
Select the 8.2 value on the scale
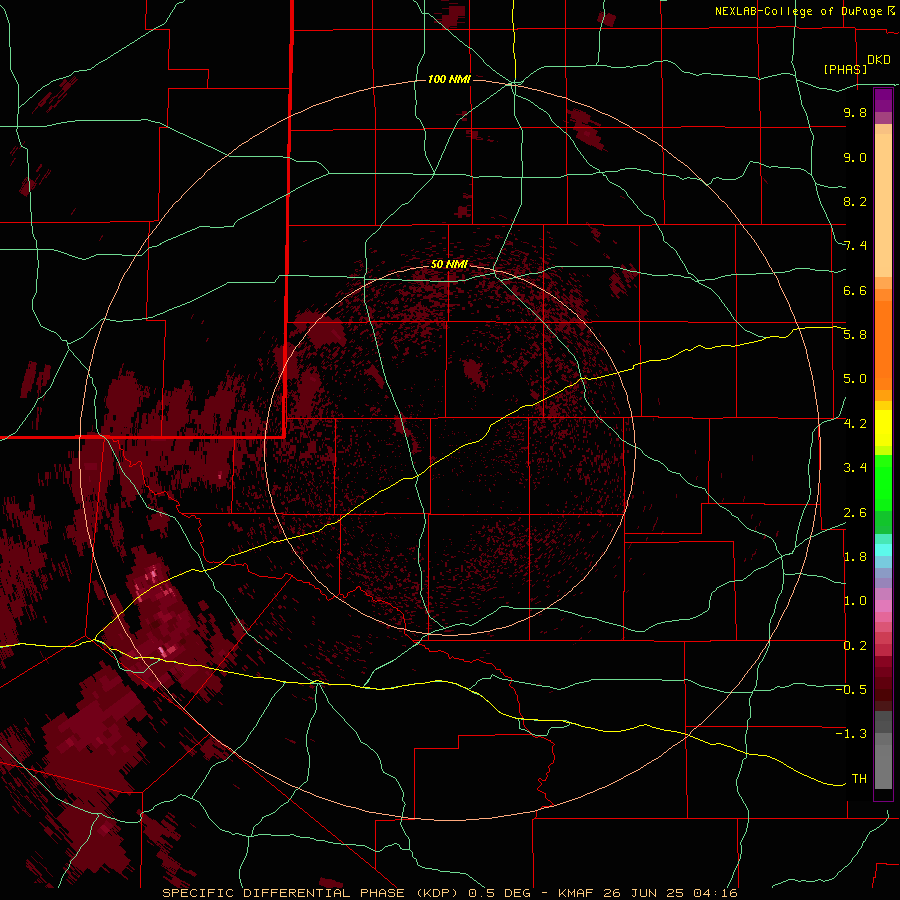coord(855,201)
